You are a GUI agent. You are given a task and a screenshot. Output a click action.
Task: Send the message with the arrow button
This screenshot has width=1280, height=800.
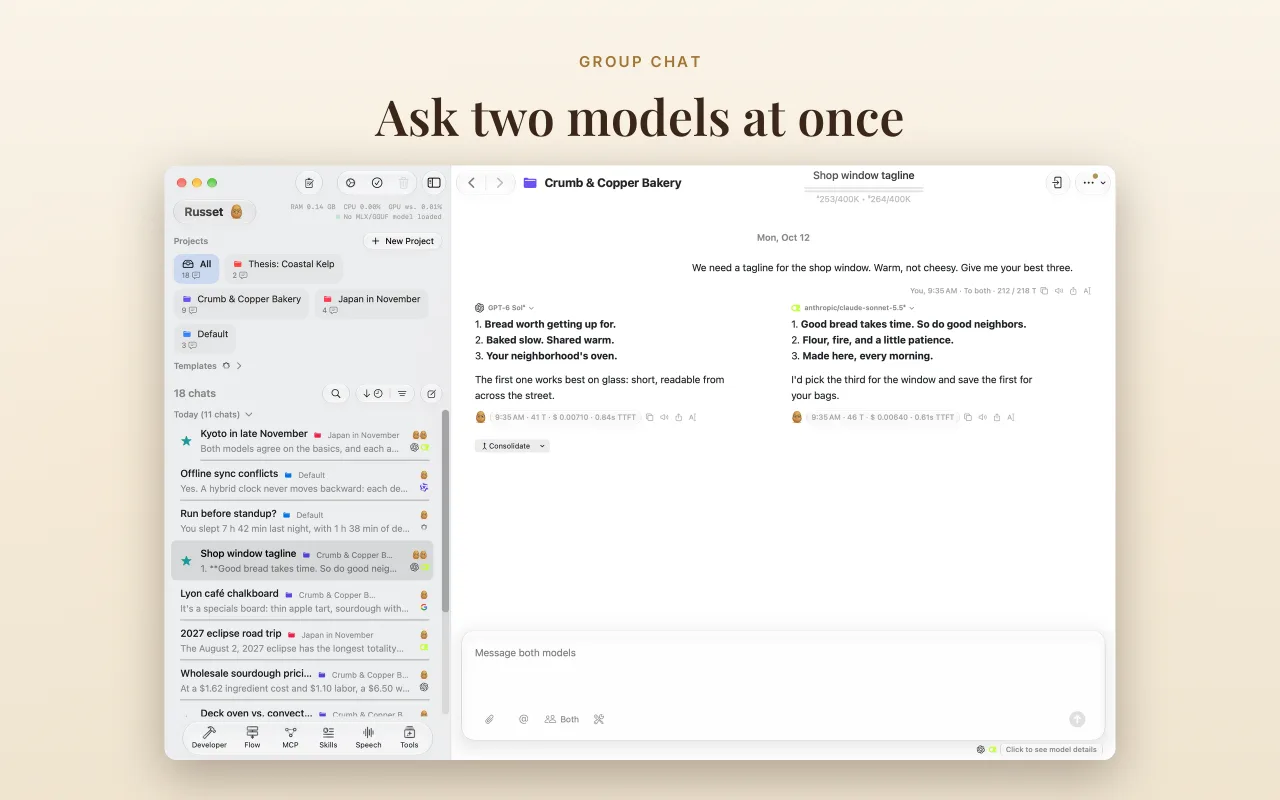(x=1077, y=719)
